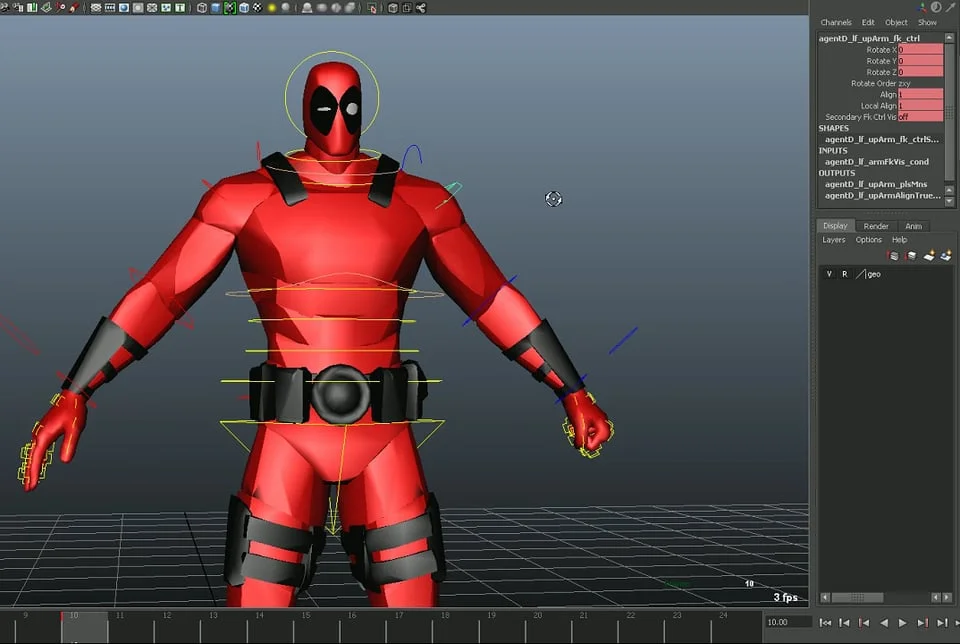
Task: Expand the agentD_lf_armFkVis_cond input node
Action: 876,162
